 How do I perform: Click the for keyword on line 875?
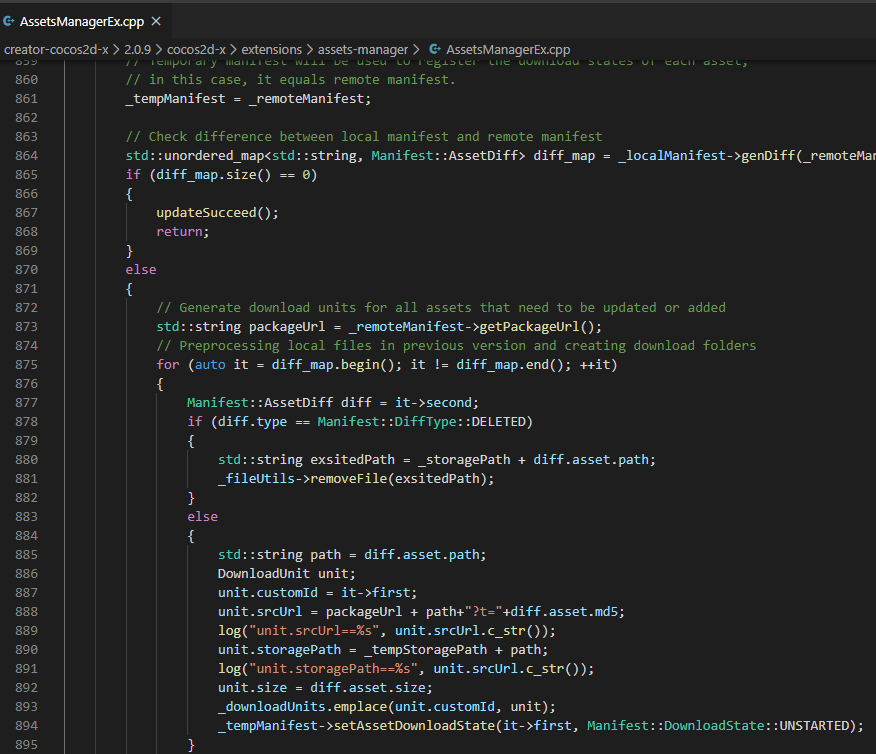coord(168,365)
